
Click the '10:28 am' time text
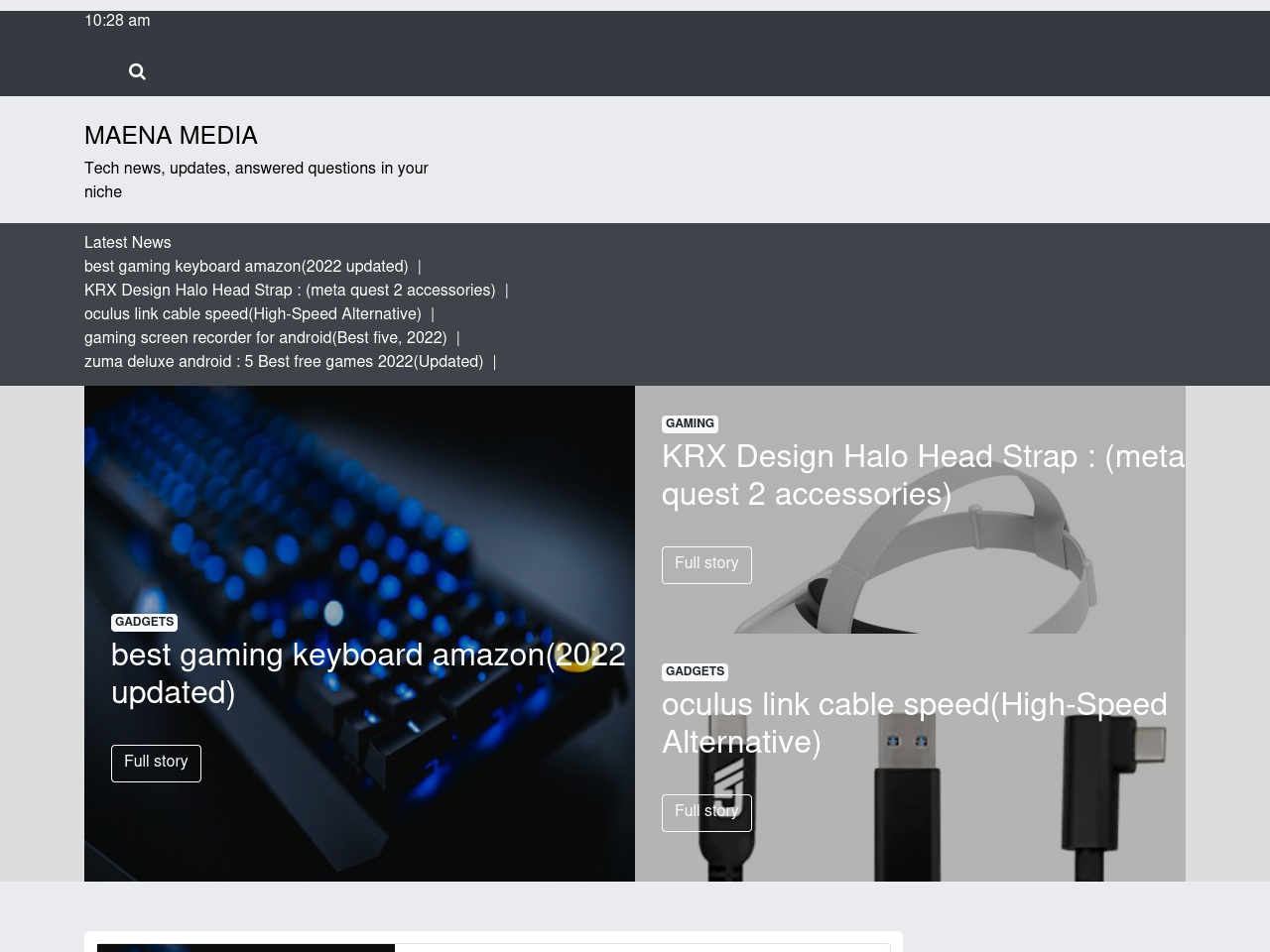(117, 21)
